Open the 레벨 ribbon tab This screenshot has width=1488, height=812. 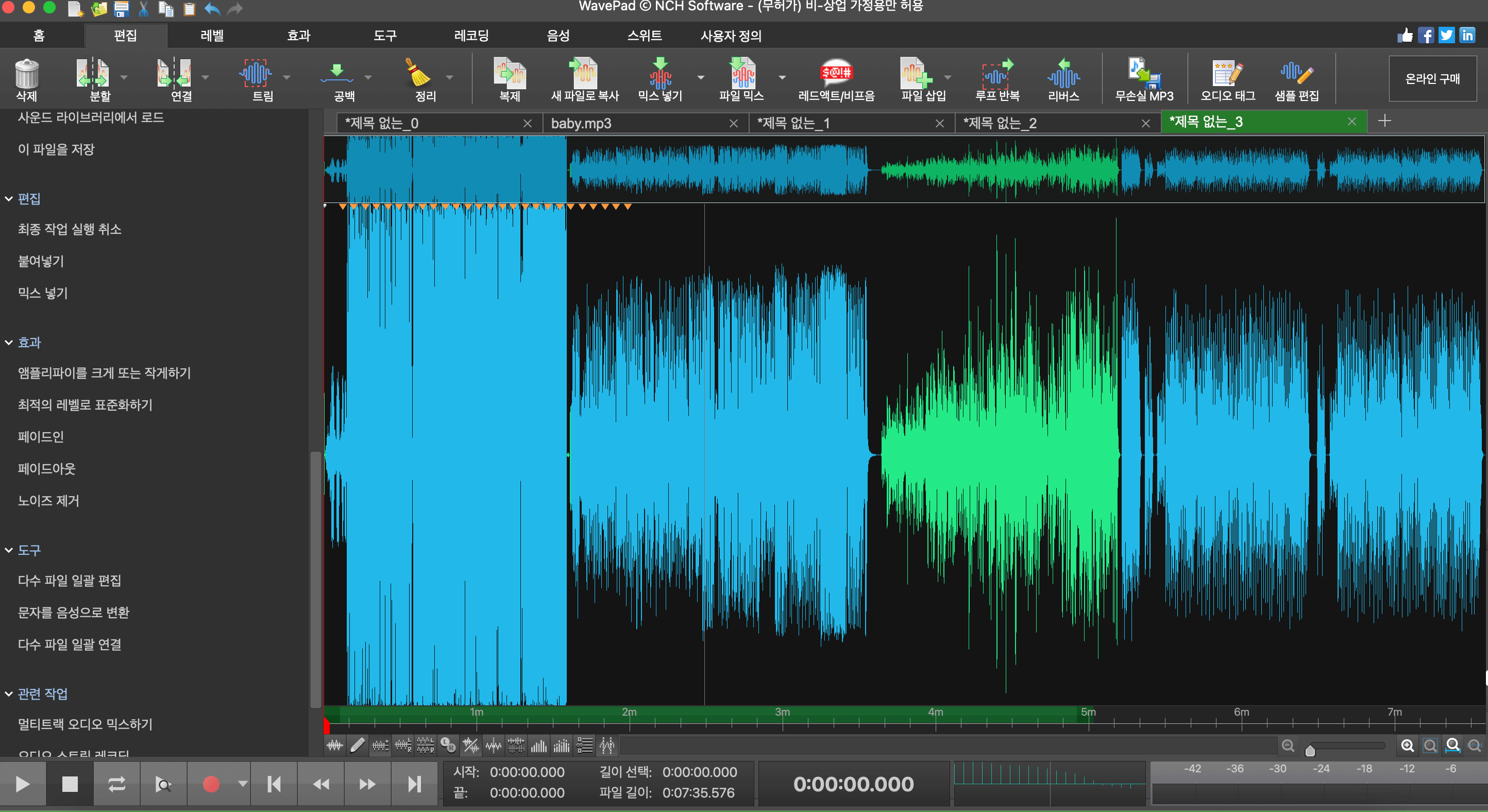[x=211, y=36]
